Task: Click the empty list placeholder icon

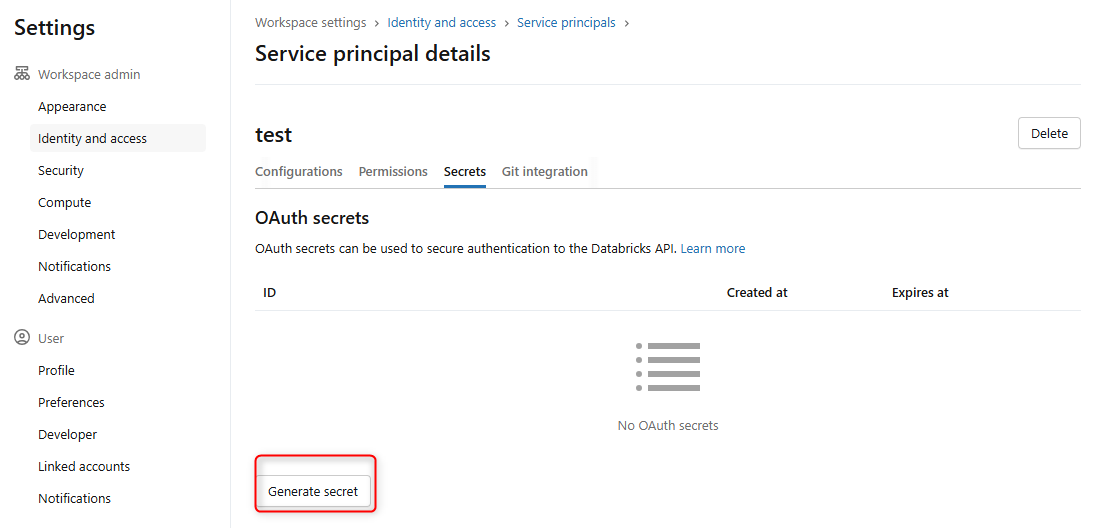Action: [668, 366]
